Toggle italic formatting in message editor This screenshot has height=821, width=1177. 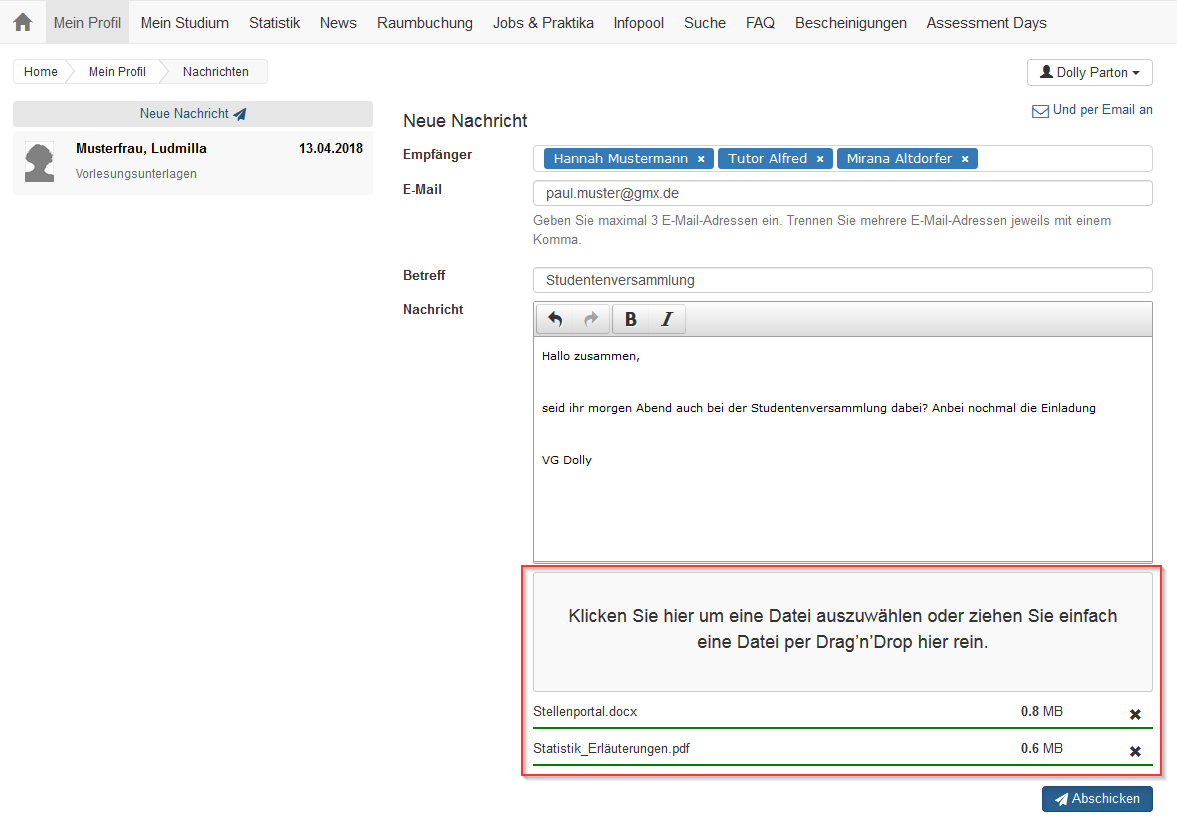[x=667, y=319]
